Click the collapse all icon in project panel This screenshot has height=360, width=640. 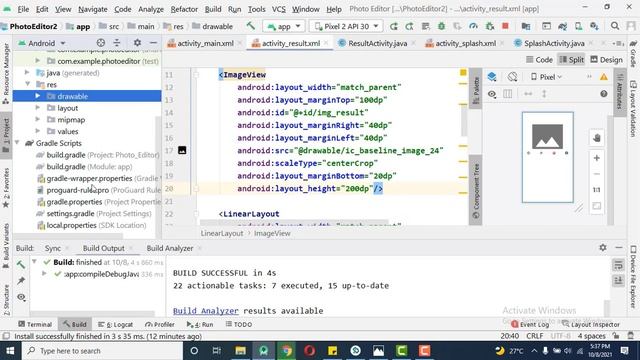[x=117, y=43]
